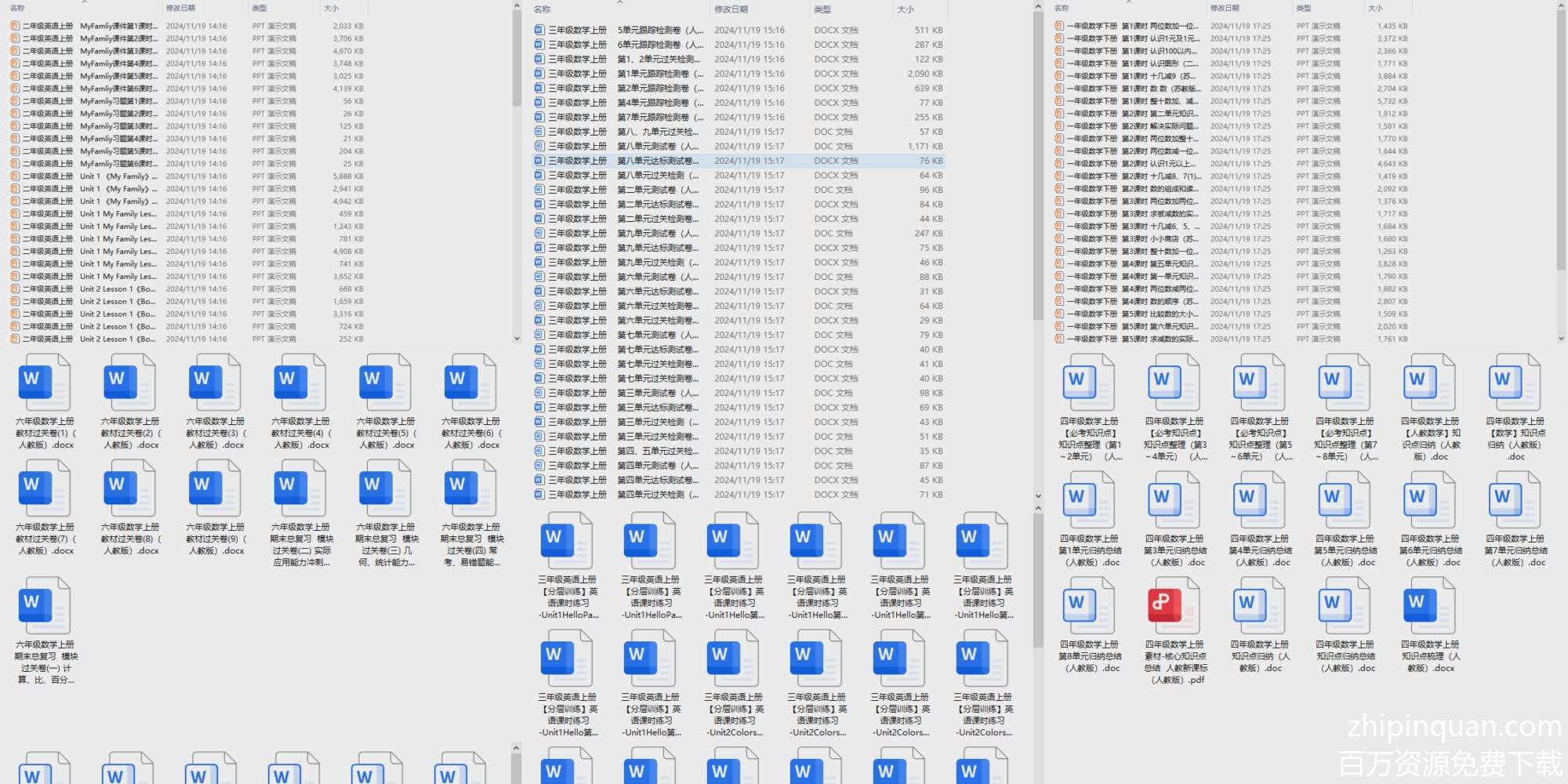
Task: Click scroll-down arrow of left file list
Action: coord(517,339)
